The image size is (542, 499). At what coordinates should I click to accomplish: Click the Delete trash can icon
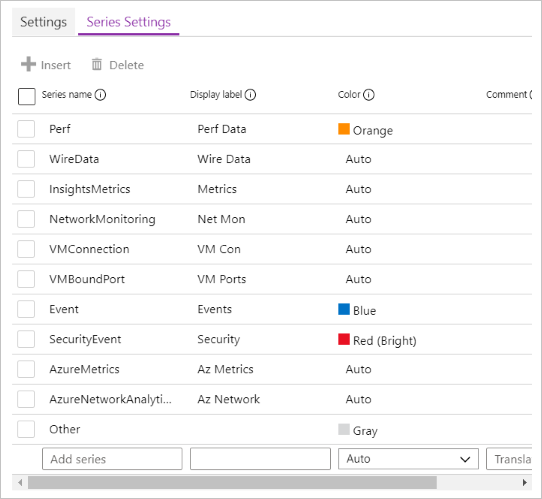click(x=97, y=64)
